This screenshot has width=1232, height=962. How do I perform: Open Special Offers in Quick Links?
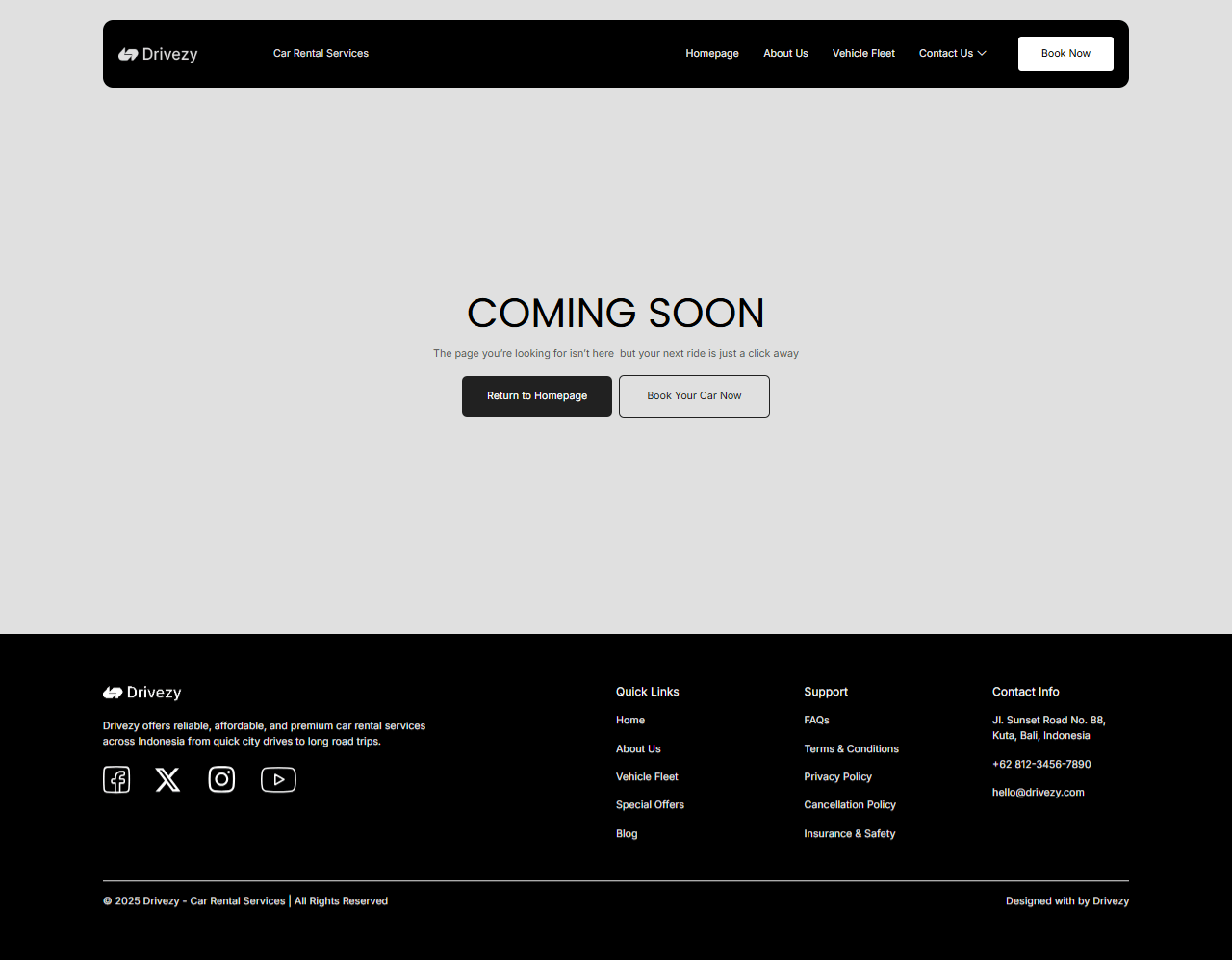[650, 805]
